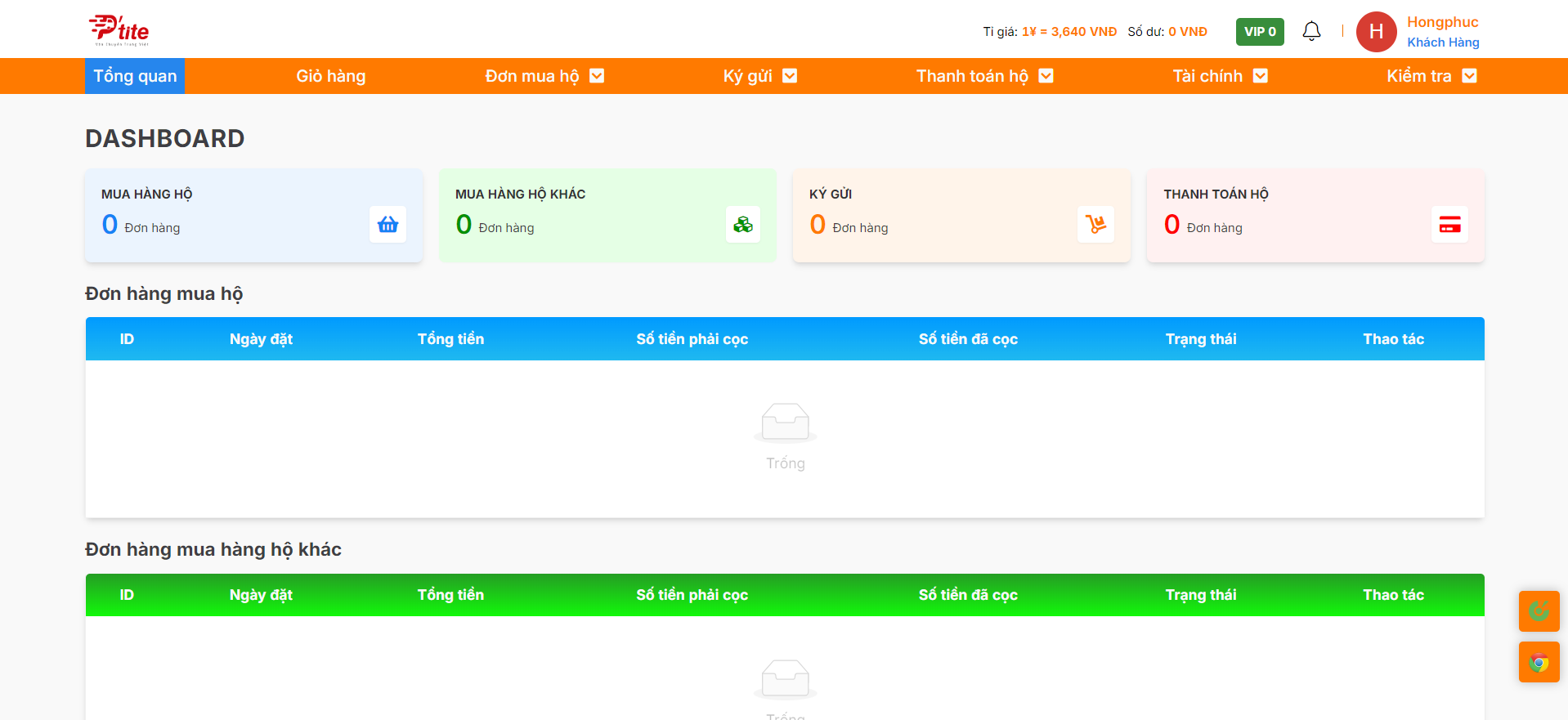
Task: Click Số tiền đã cọc header in blue table
Action: tap(968, 339)
